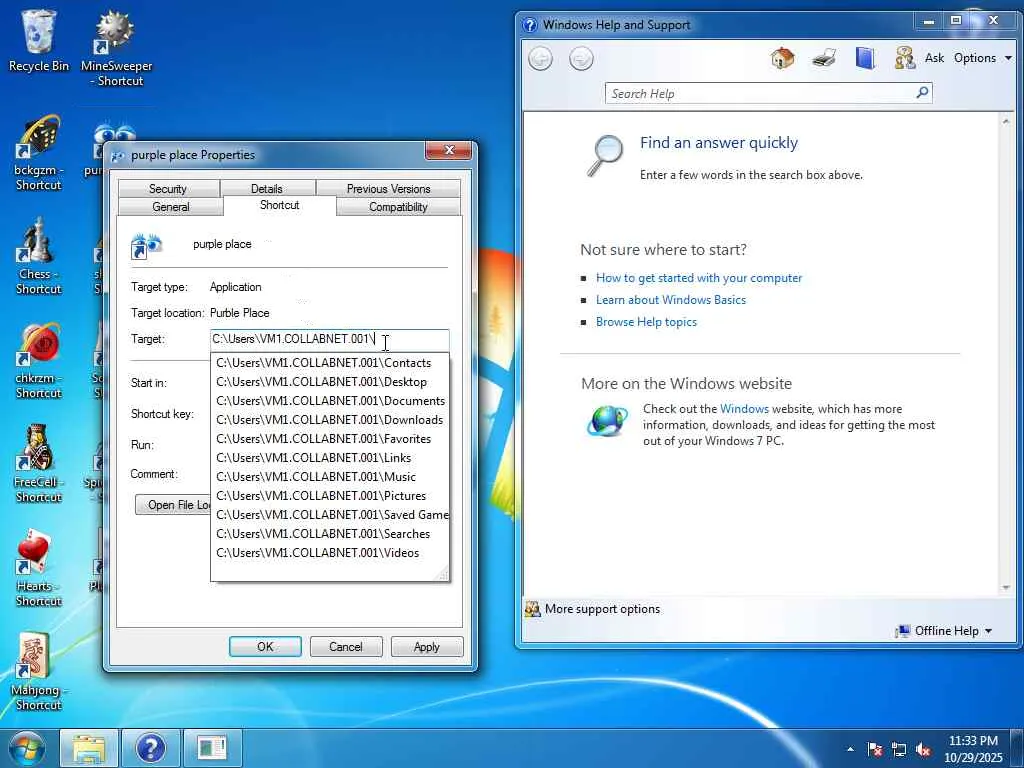Screen dimensions: 1024x768
Task: Click the Ask text in Help toolbar
Action: [934, 58]
